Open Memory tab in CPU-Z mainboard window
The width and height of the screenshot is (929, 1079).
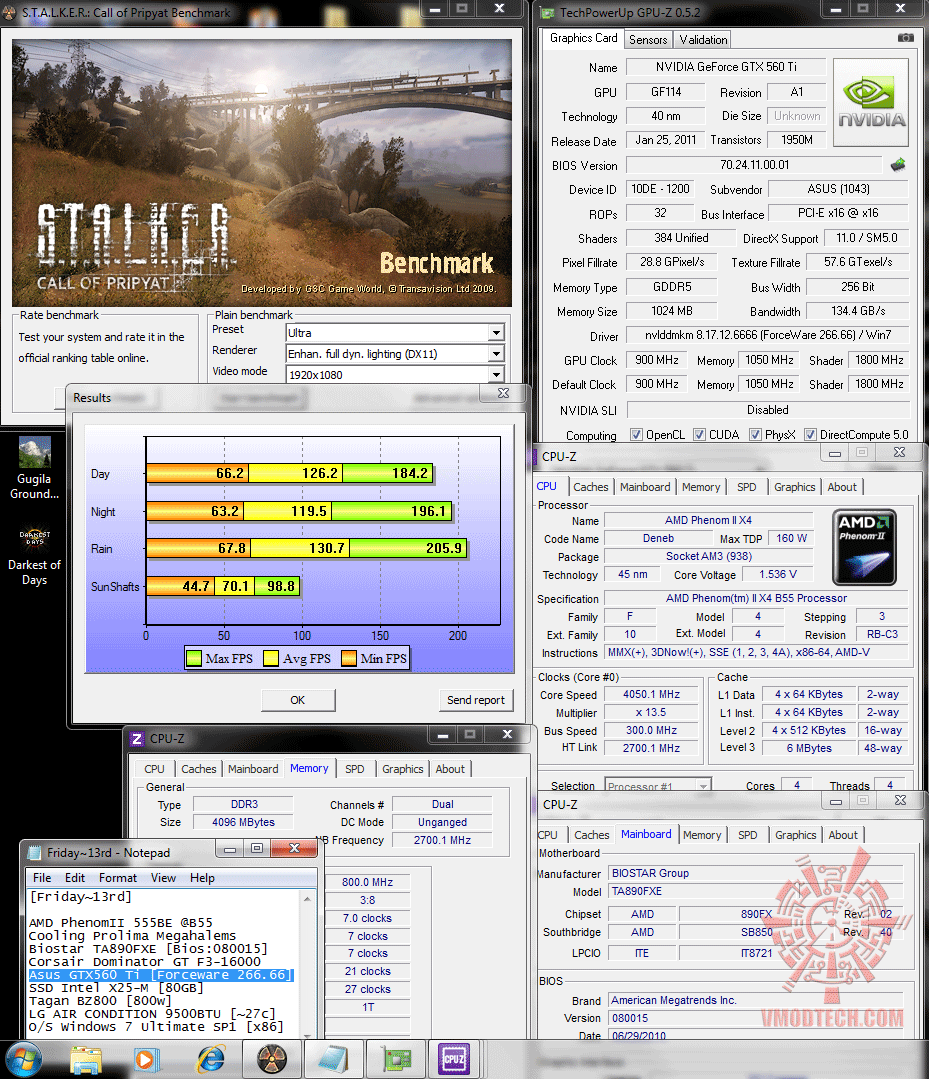(x=702, y=835)
